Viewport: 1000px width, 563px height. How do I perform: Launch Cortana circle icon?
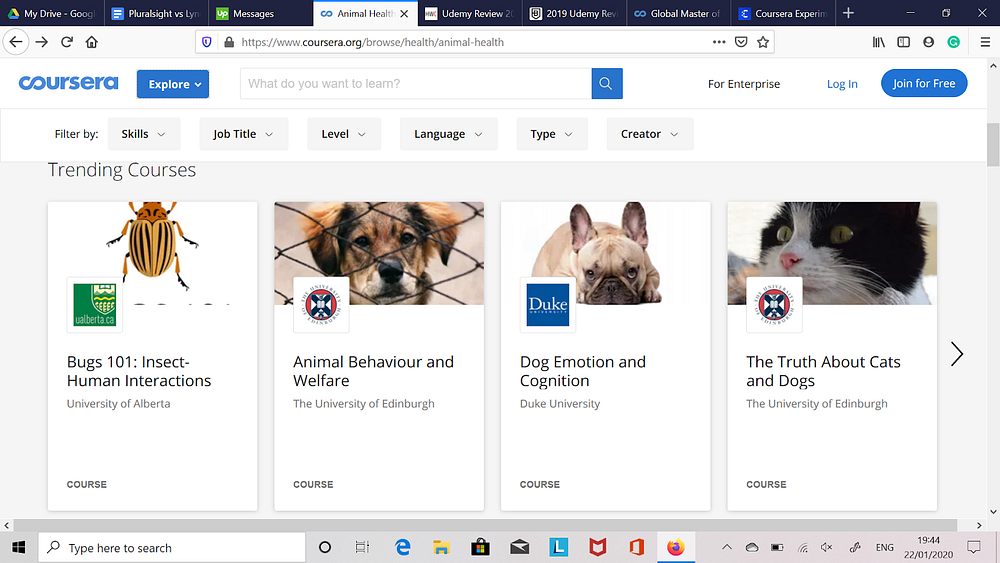click(x=325, y=548)
